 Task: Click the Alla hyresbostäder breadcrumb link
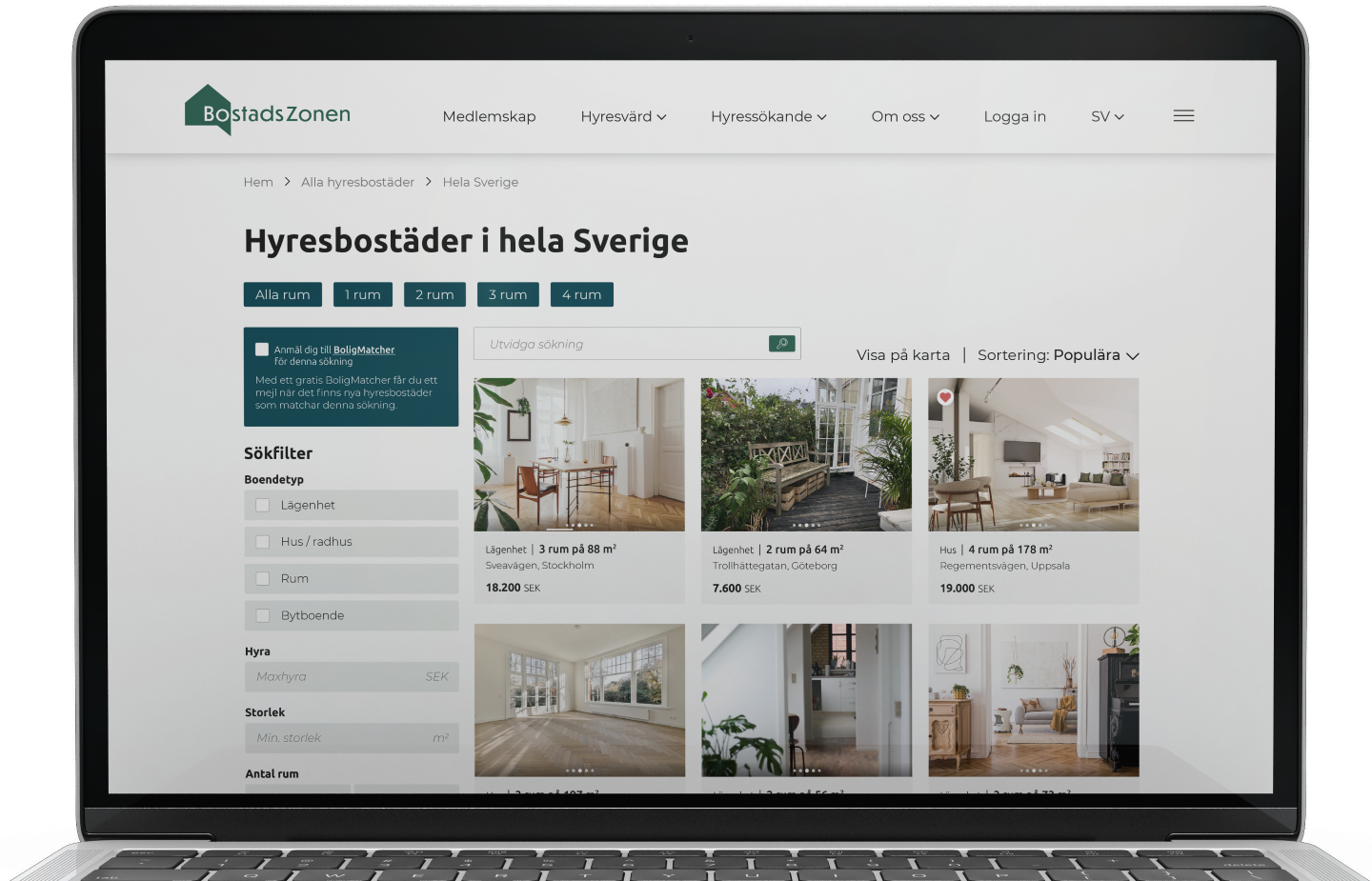pos(357,182)
